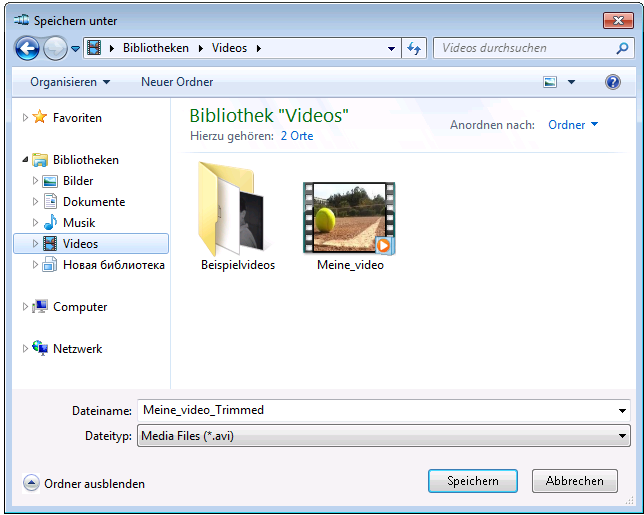Screen dimensions: 644x515
Task: Open the Organisieren menu
Action: (70, 82)
